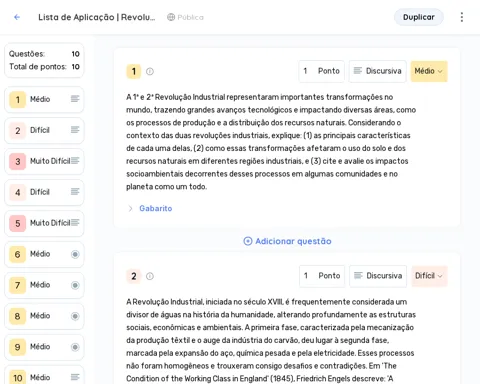Select question 4 Difícil in sidebar
This screenshot has height=384, width=480.
click(x=44, y=192)
